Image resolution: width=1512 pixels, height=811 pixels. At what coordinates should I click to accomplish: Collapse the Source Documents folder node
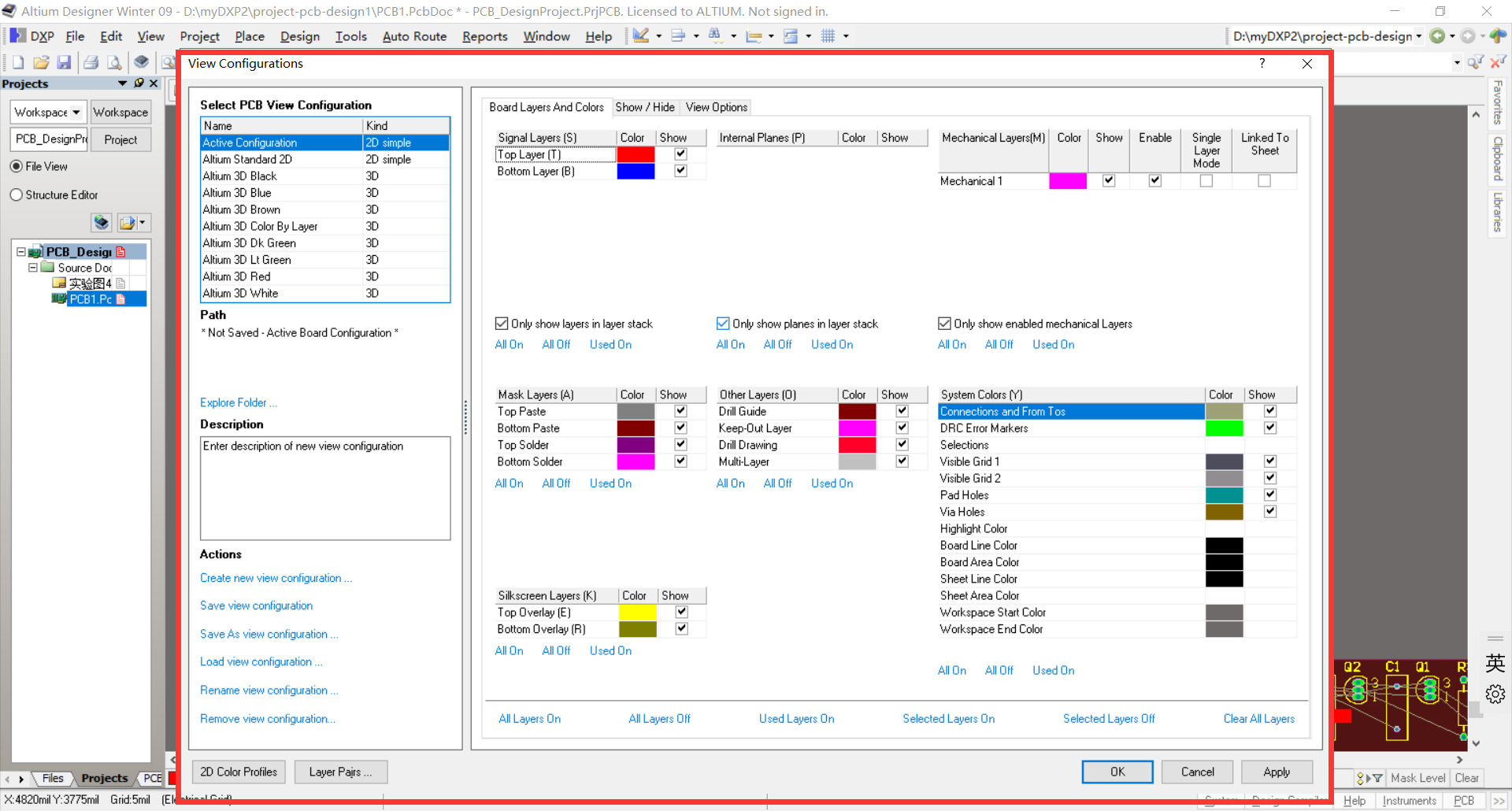click(33, 268)
